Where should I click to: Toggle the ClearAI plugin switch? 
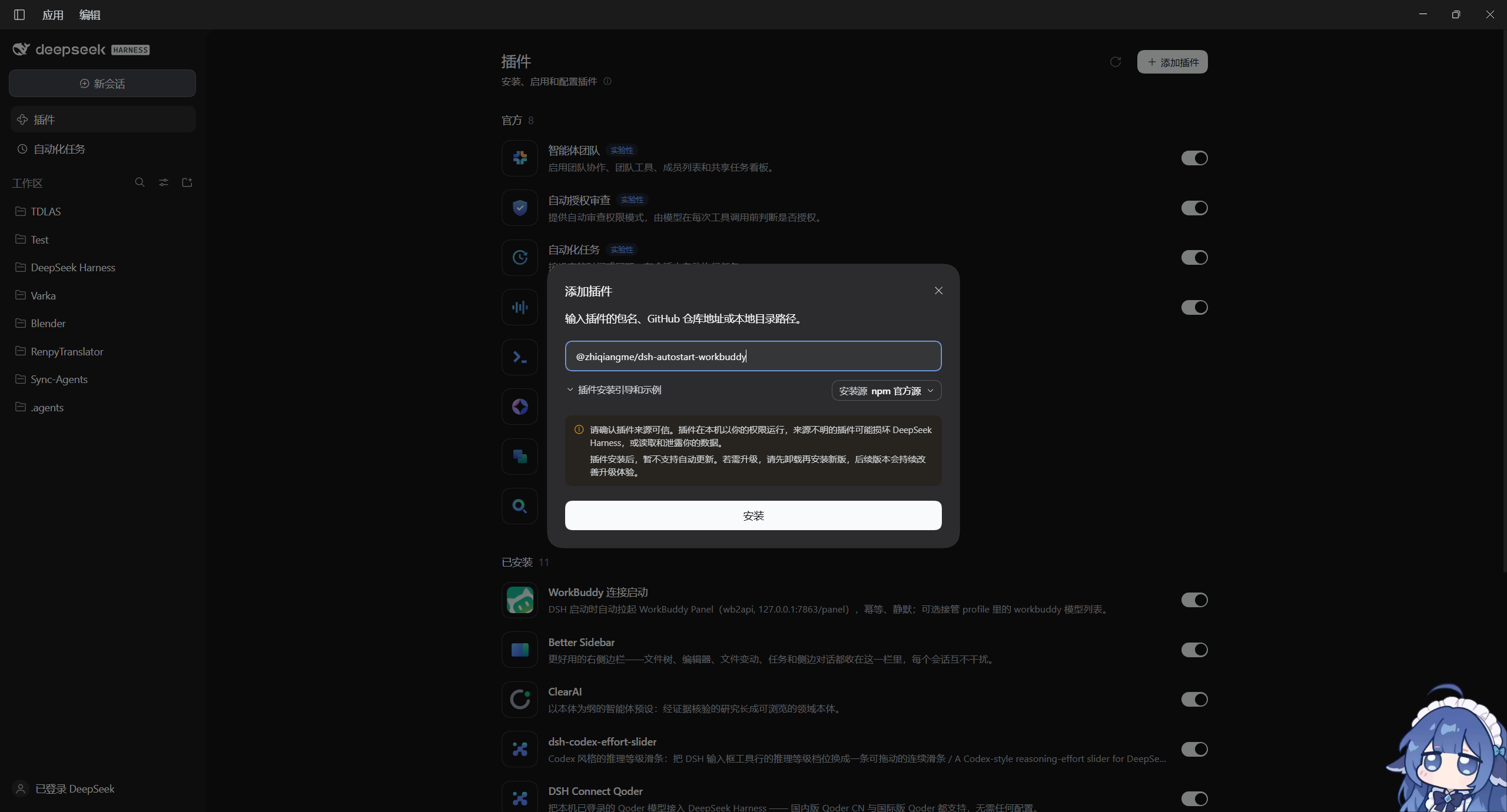1194,700
